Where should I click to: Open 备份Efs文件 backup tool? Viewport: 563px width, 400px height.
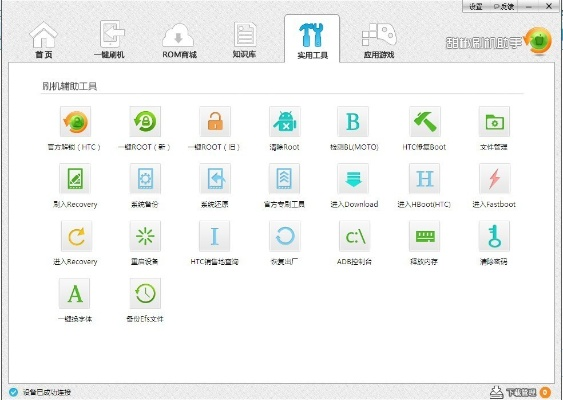(145, 293)
